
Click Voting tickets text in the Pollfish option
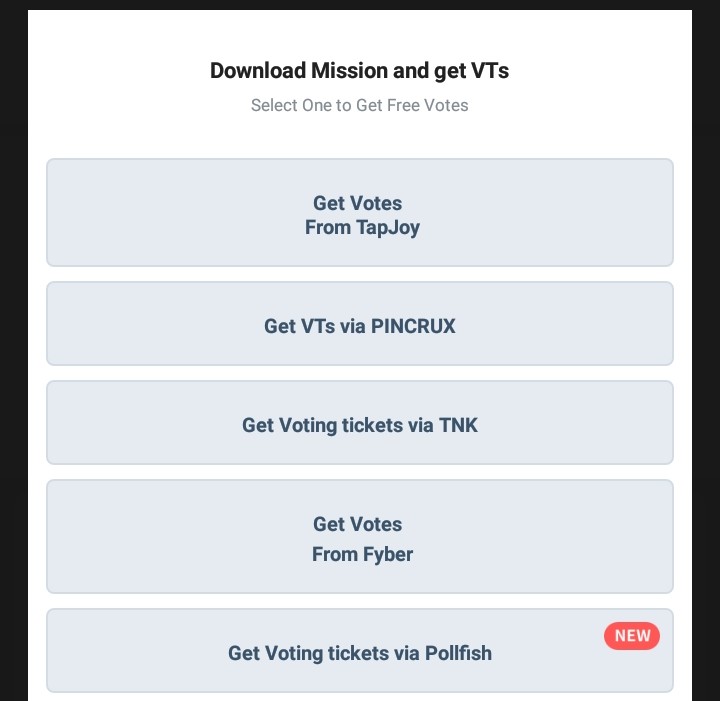[328, 654]
